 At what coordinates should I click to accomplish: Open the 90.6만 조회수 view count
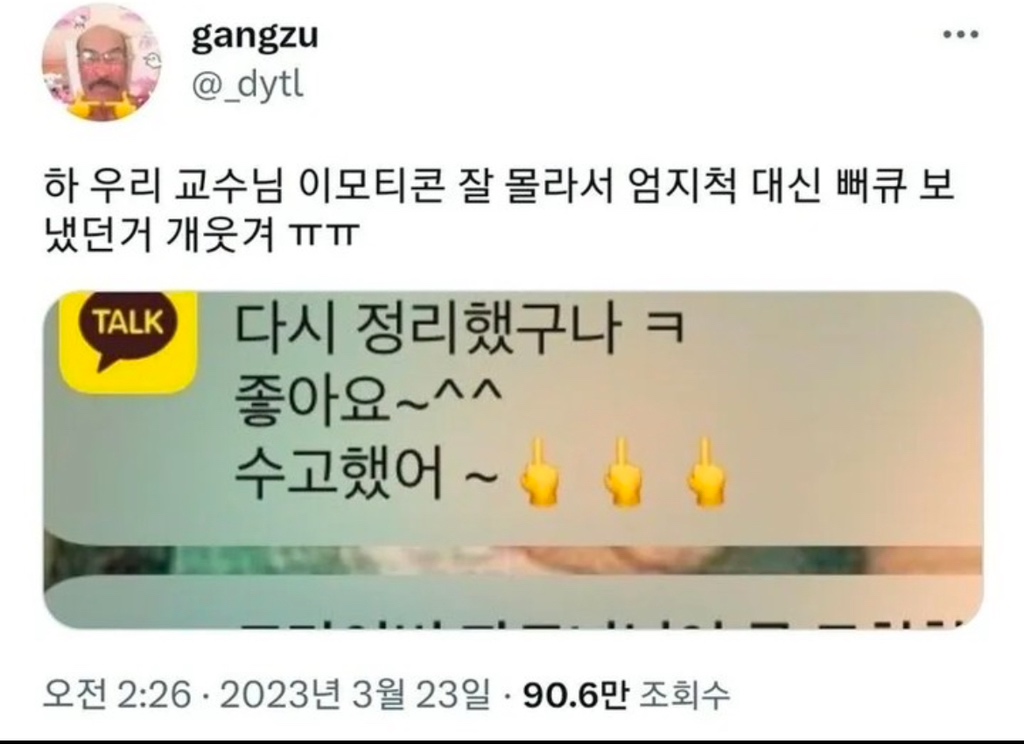(626, 694)
